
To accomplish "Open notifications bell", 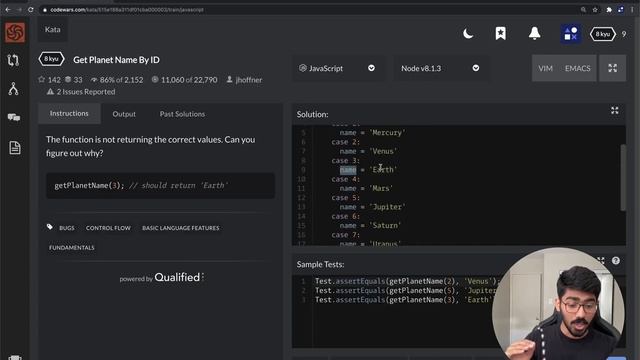I will 534,33.
